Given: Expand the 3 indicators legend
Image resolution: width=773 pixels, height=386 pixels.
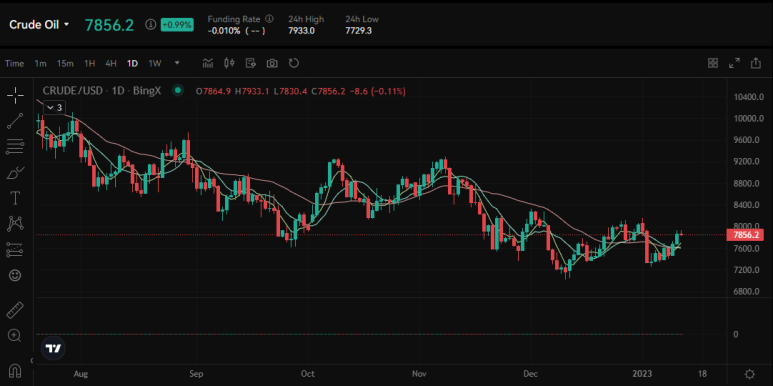Looking at the screenshot, I should pyautogui.click(x=54, y=107).
